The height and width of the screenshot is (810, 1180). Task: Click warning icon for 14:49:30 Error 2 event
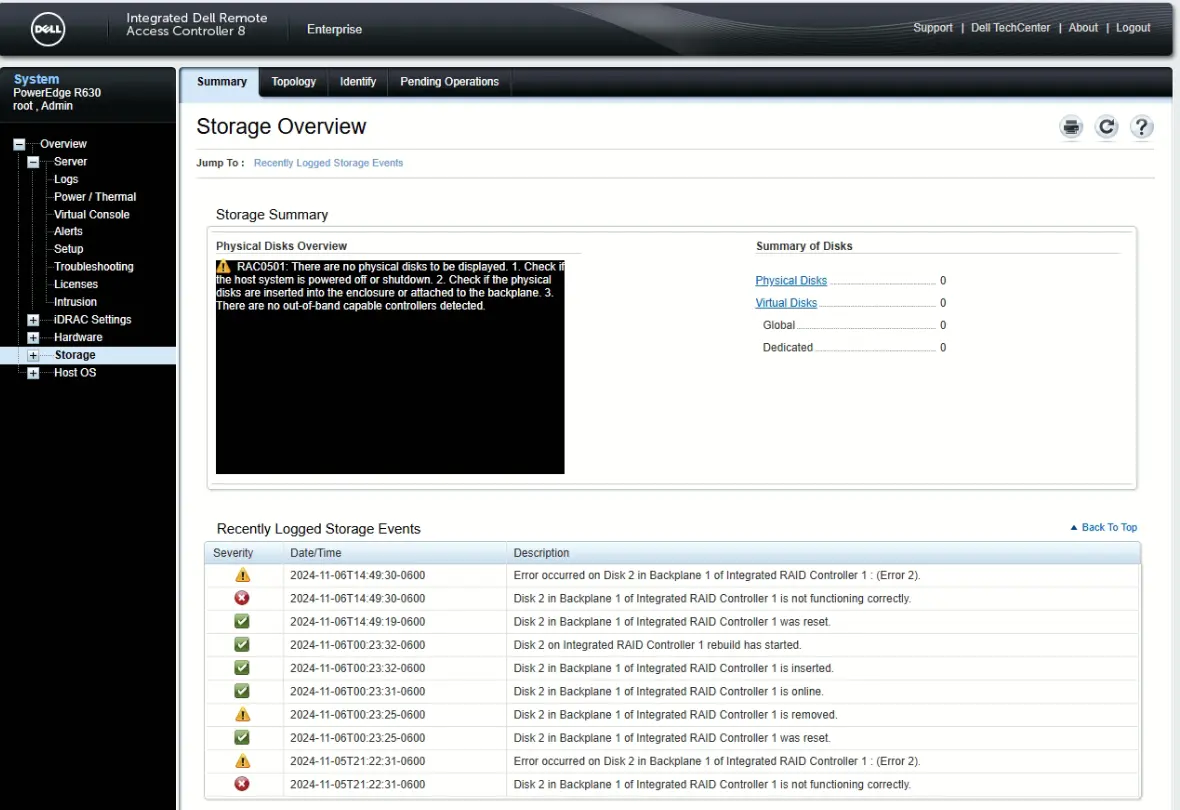[242, 575]
